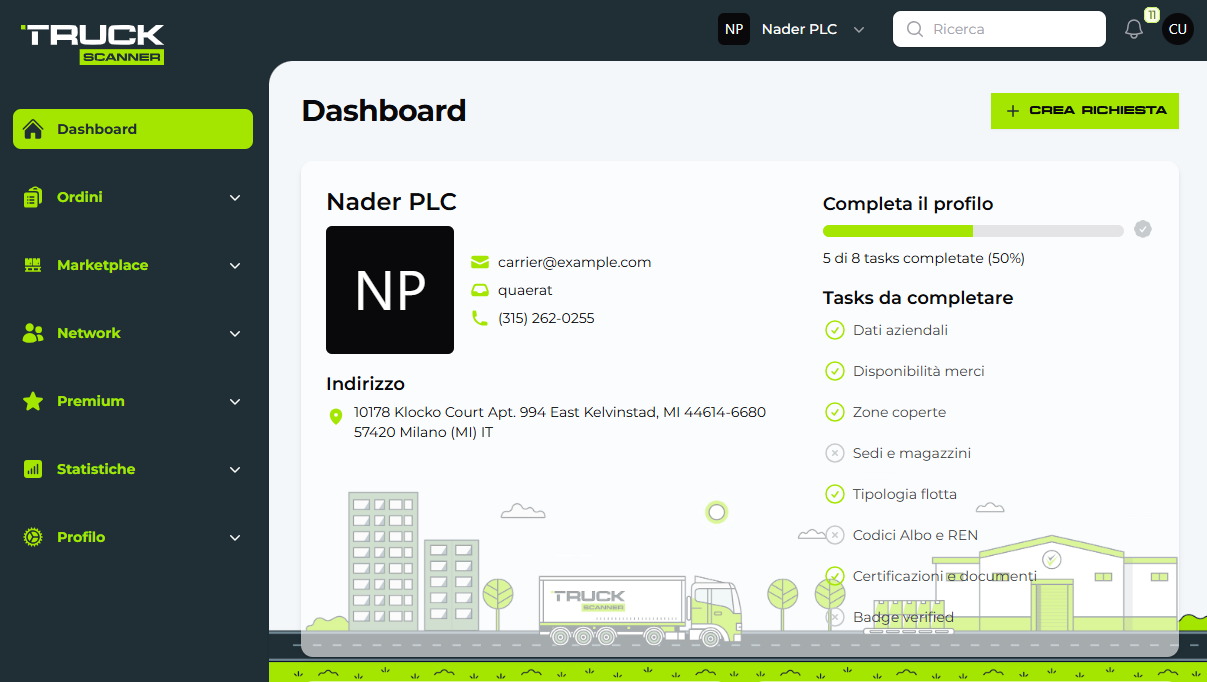1207x682 pixels.
Task: Click the Marketplace pallet icon in sidebar
Action: (33, 265)
